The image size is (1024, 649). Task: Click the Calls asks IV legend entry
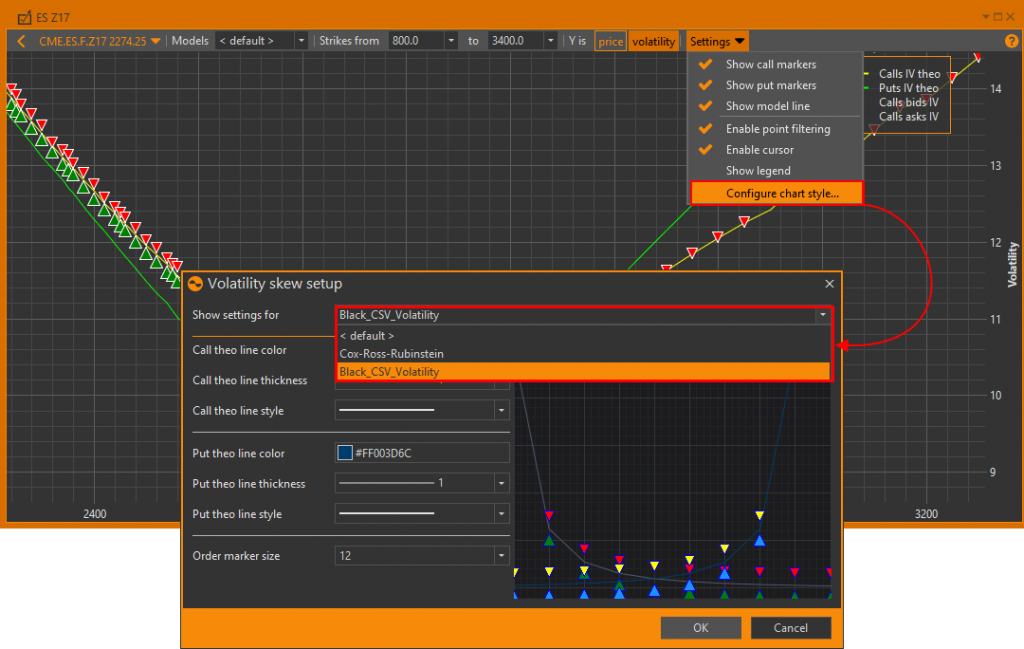908,117
